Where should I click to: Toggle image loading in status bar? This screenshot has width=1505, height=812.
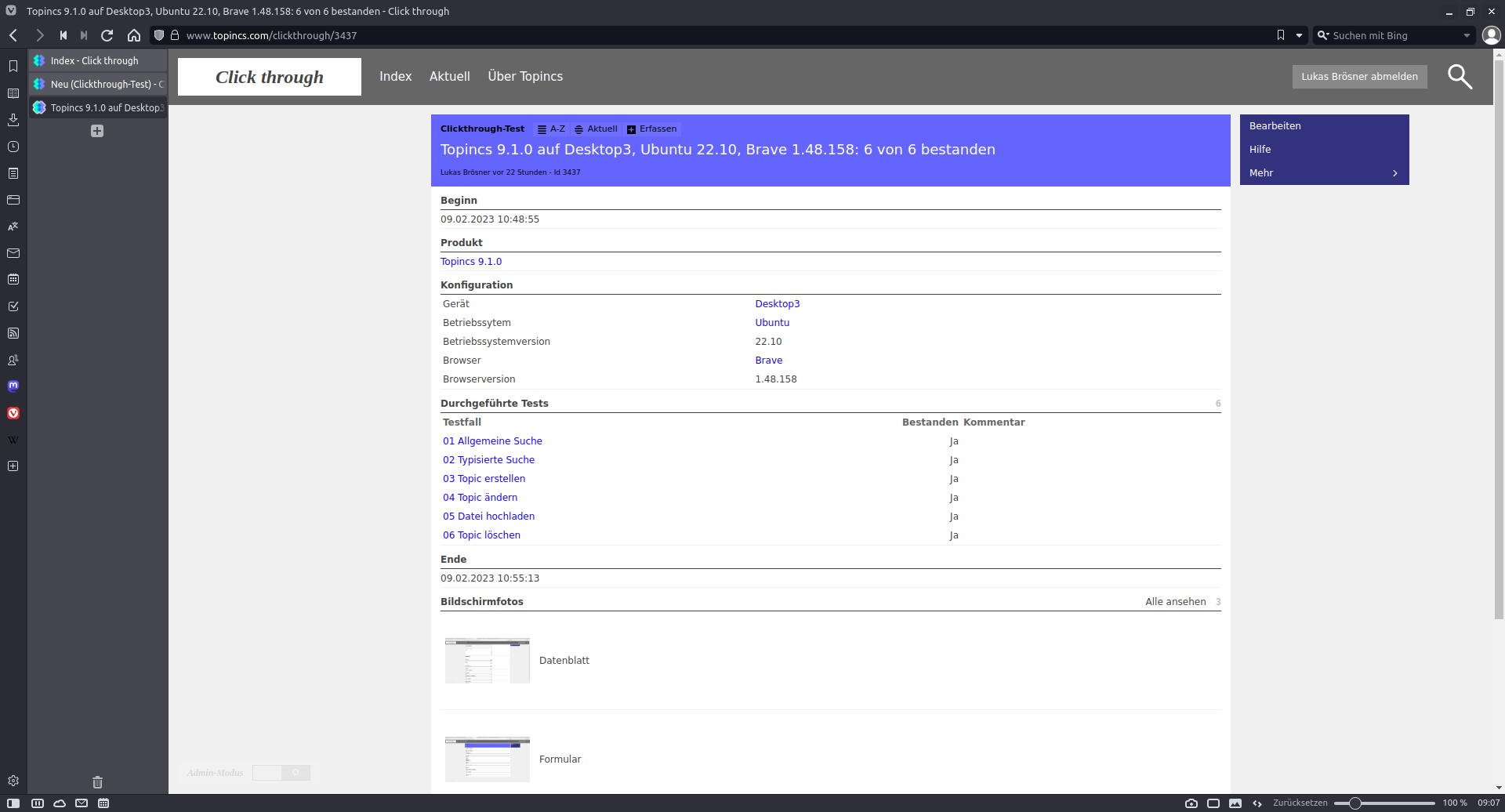(x=1235, y=803)
